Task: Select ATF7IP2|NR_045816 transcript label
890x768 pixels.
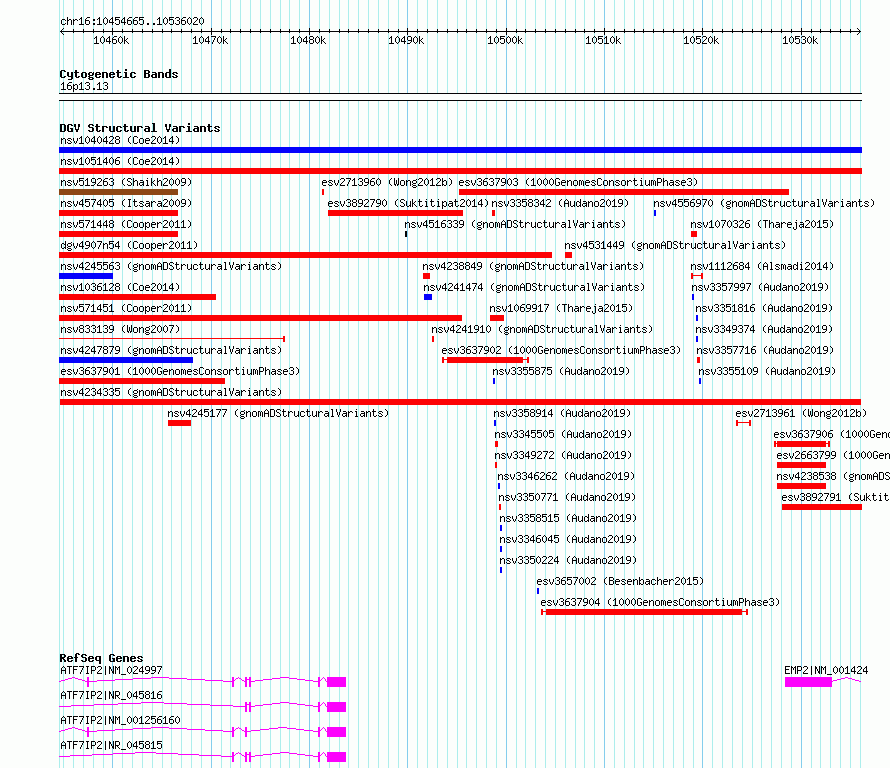Action: (x=111, y=695)
